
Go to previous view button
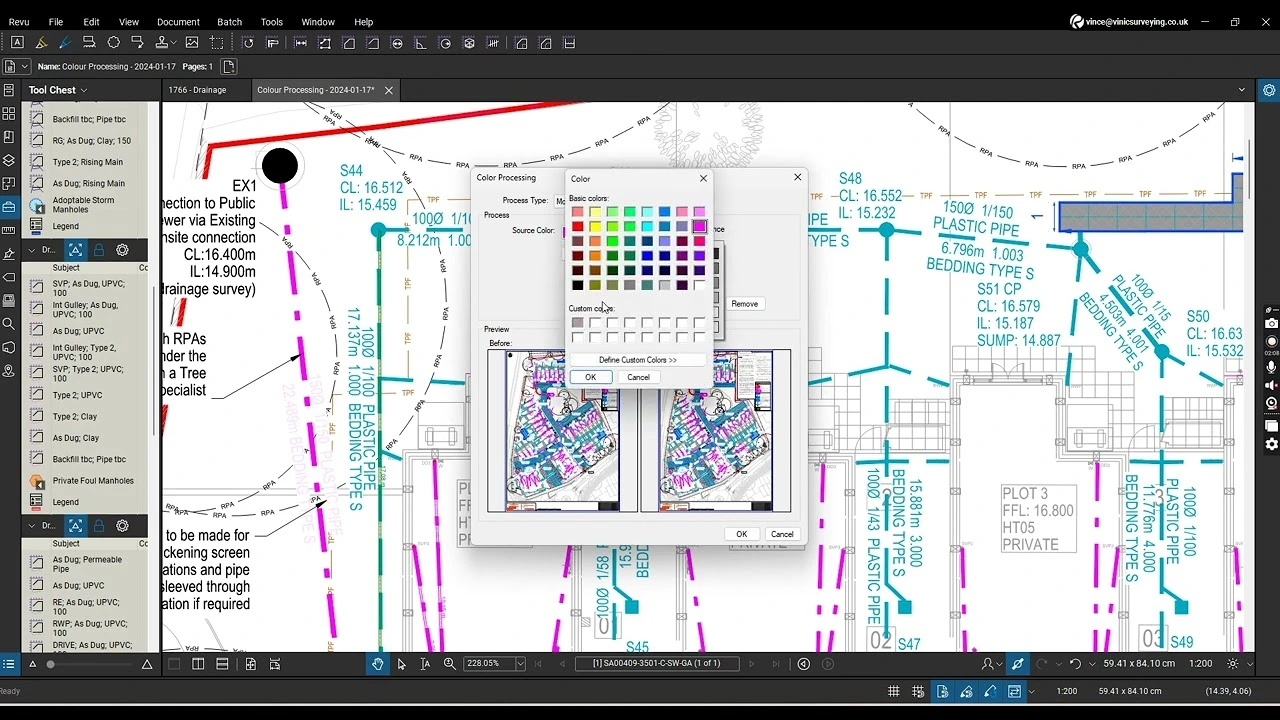(804, 664)
